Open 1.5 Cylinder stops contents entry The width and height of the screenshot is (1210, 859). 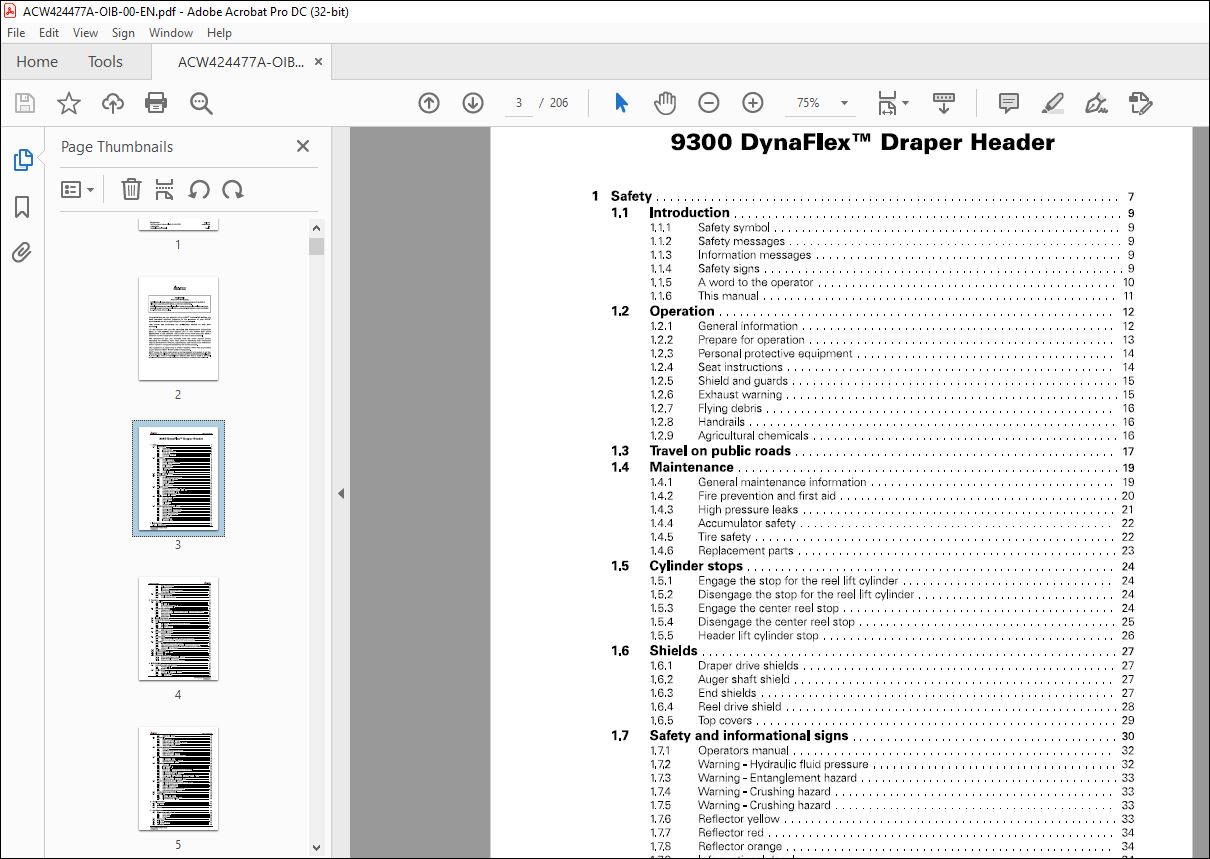point(872,566)
